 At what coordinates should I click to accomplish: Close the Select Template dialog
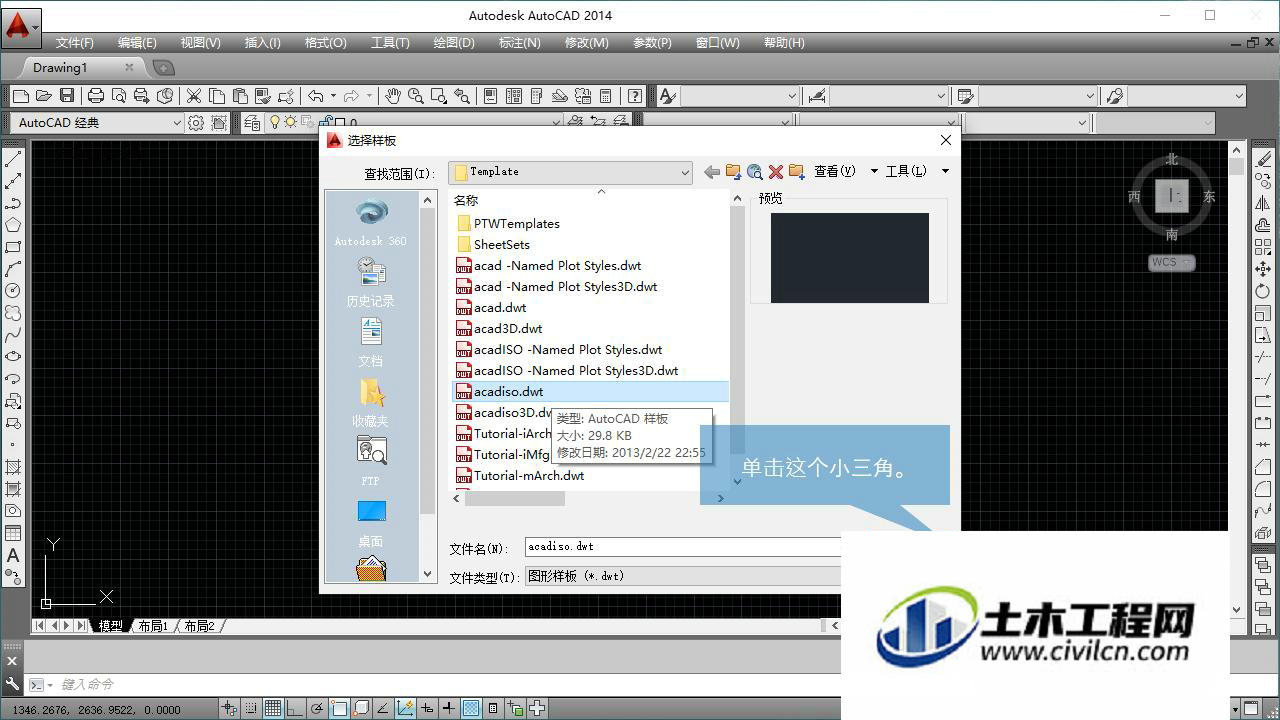[945, 141]
